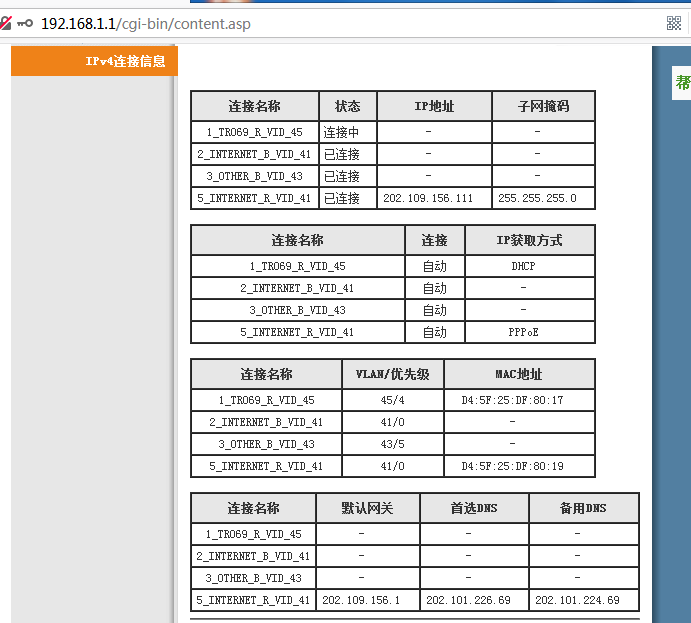Click the VLAN/优先级 column header
The height and width of the screenshot is (623, 691).
click(393, 374)
